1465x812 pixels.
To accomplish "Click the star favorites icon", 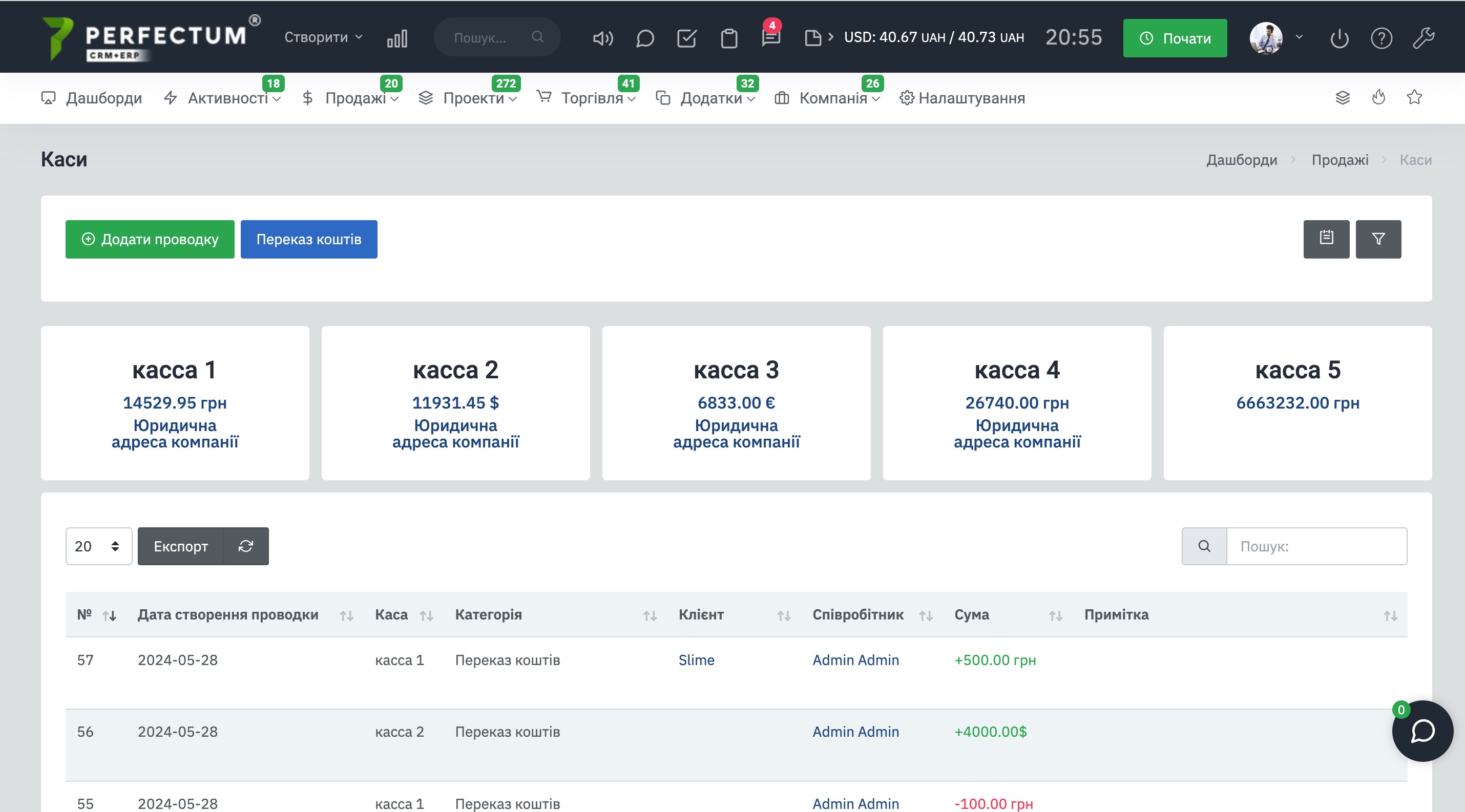I will (1414, 97).
